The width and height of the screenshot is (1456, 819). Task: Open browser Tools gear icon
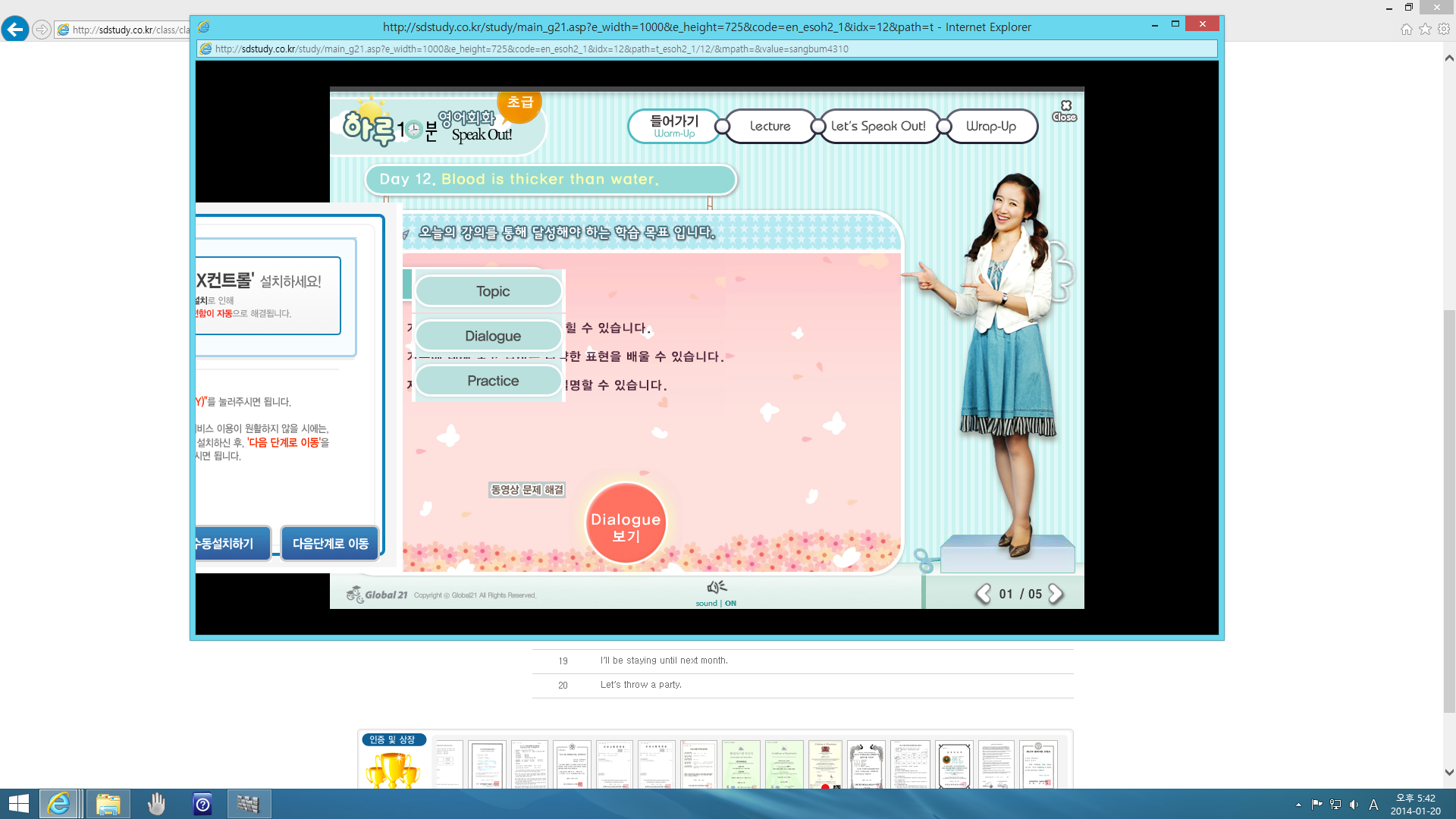(x=1444, y=30)
